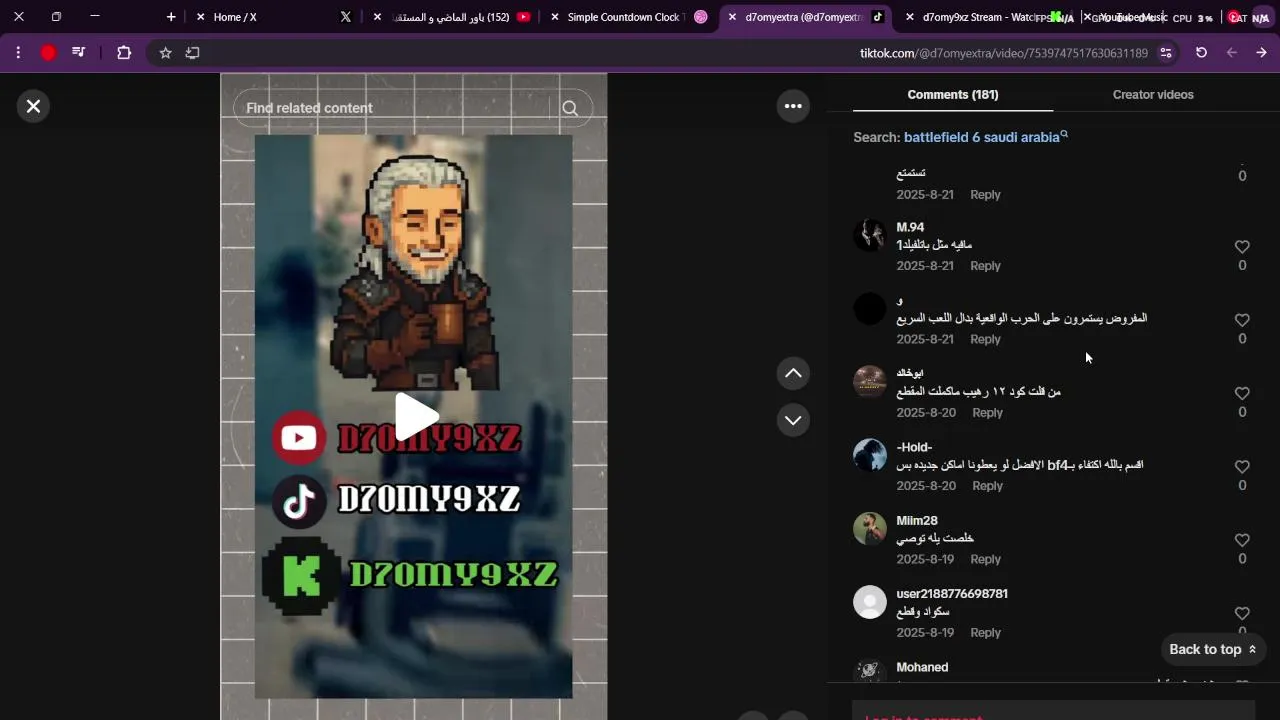Reply to Miim28's comment
The image size is (1280, 720).
pos(985,559)
